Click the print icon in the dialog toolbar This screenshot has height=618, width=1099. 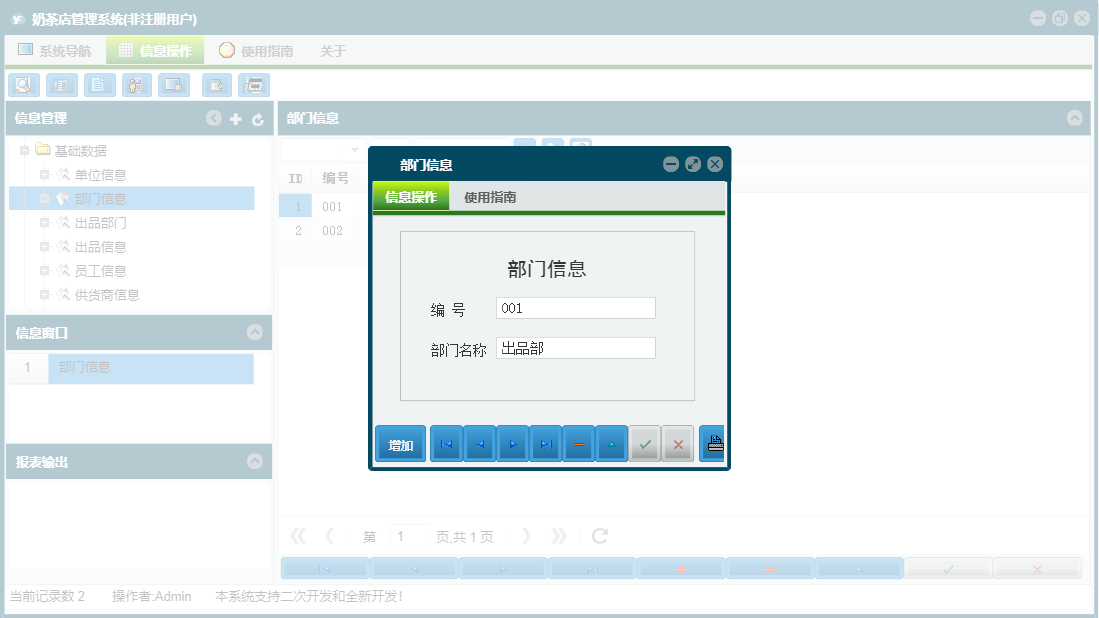coord(712,443)
